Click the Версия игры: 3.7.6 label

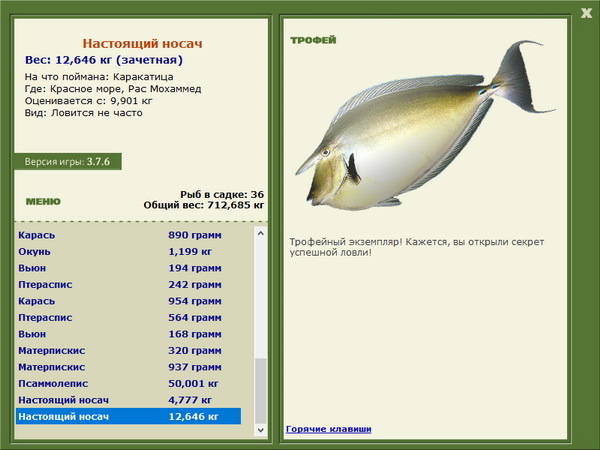pos(68,161)
